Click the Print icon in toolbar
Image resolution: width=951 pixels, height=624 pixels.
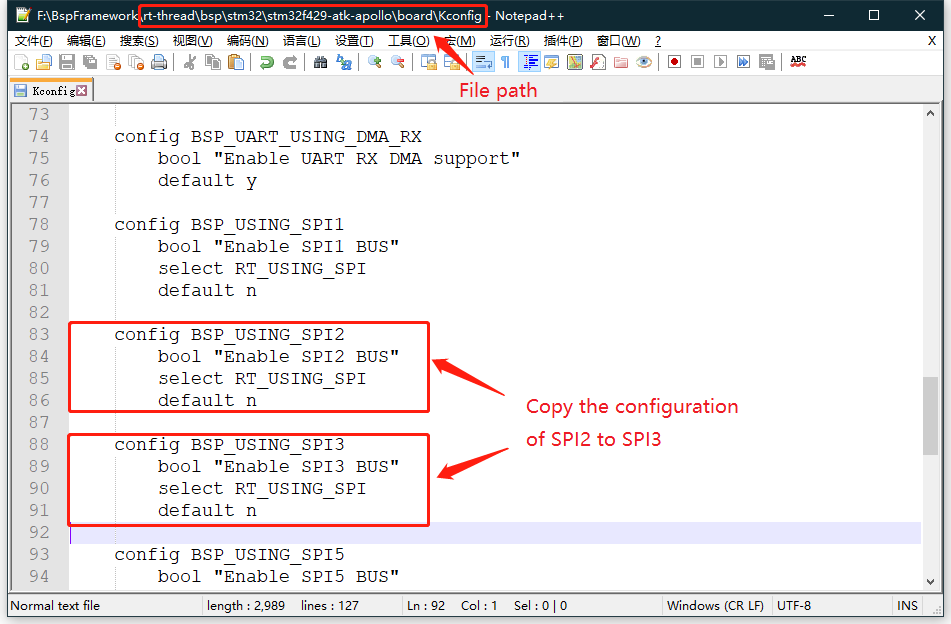click(x=159, y=62)
